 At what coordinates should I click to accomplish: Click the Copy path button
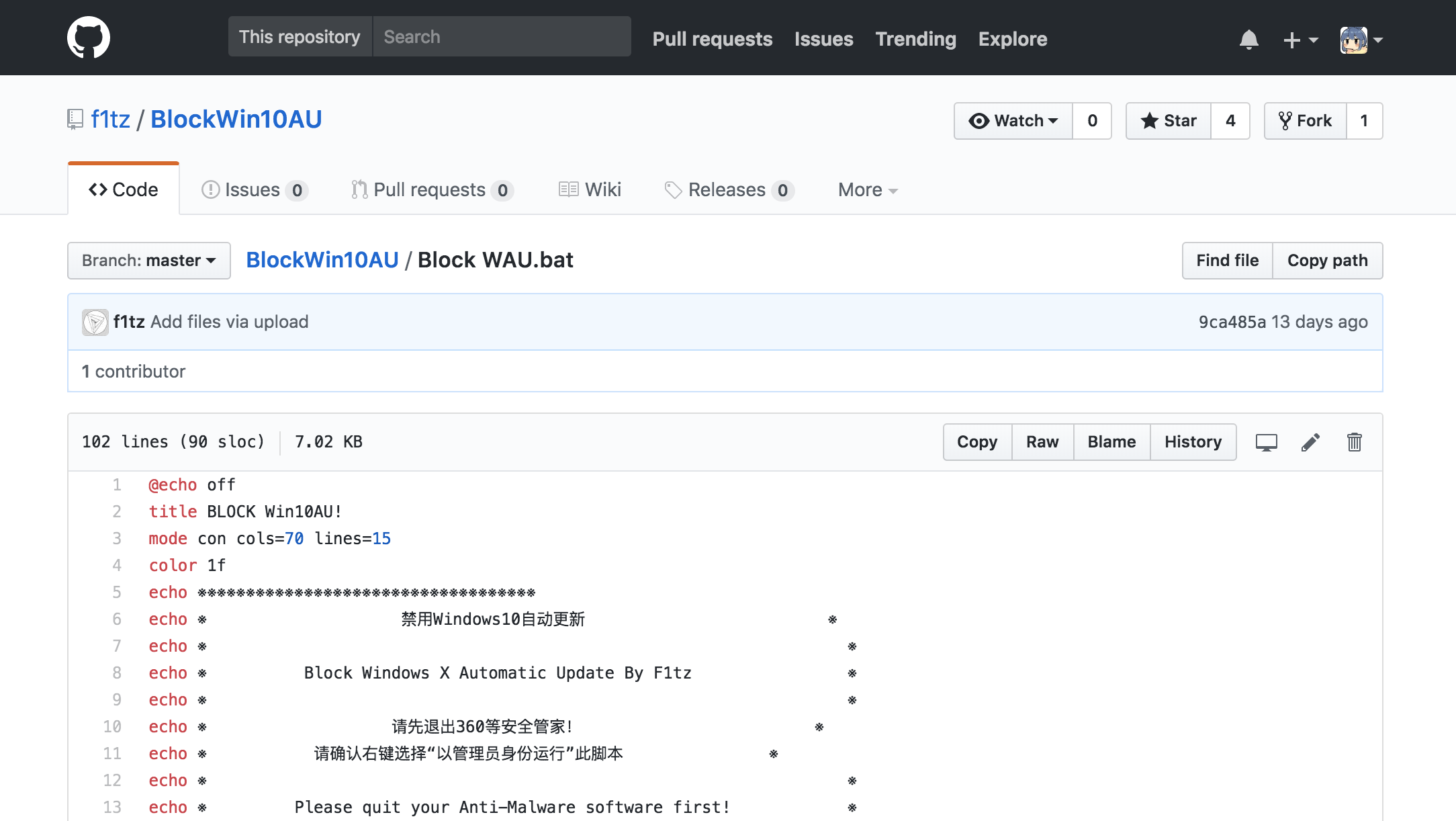click(x=1328, y=261)
